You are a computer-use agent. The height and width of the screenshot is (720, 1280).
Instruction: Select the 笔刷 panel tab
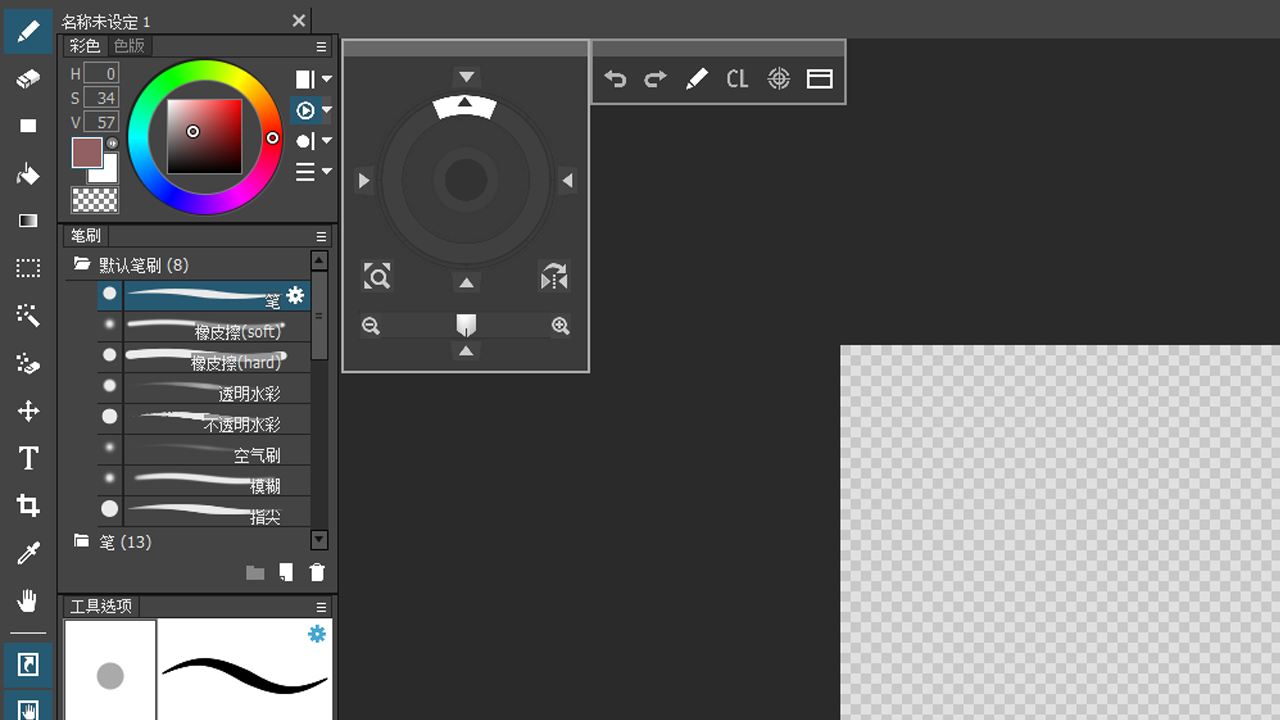coord(85,236)
